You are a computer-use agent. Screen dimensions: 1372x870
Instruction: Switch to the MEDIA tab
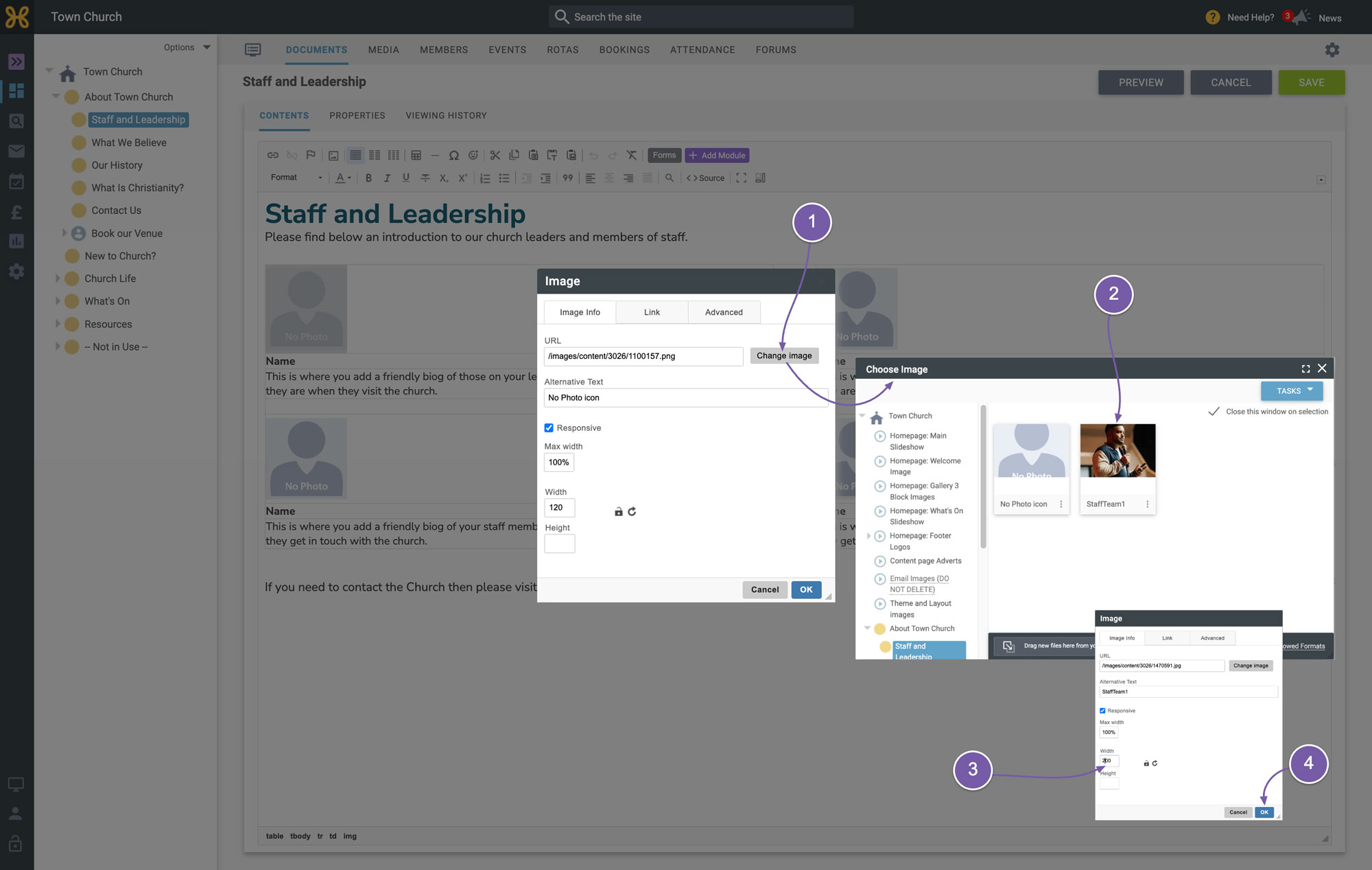click(383, 50)
